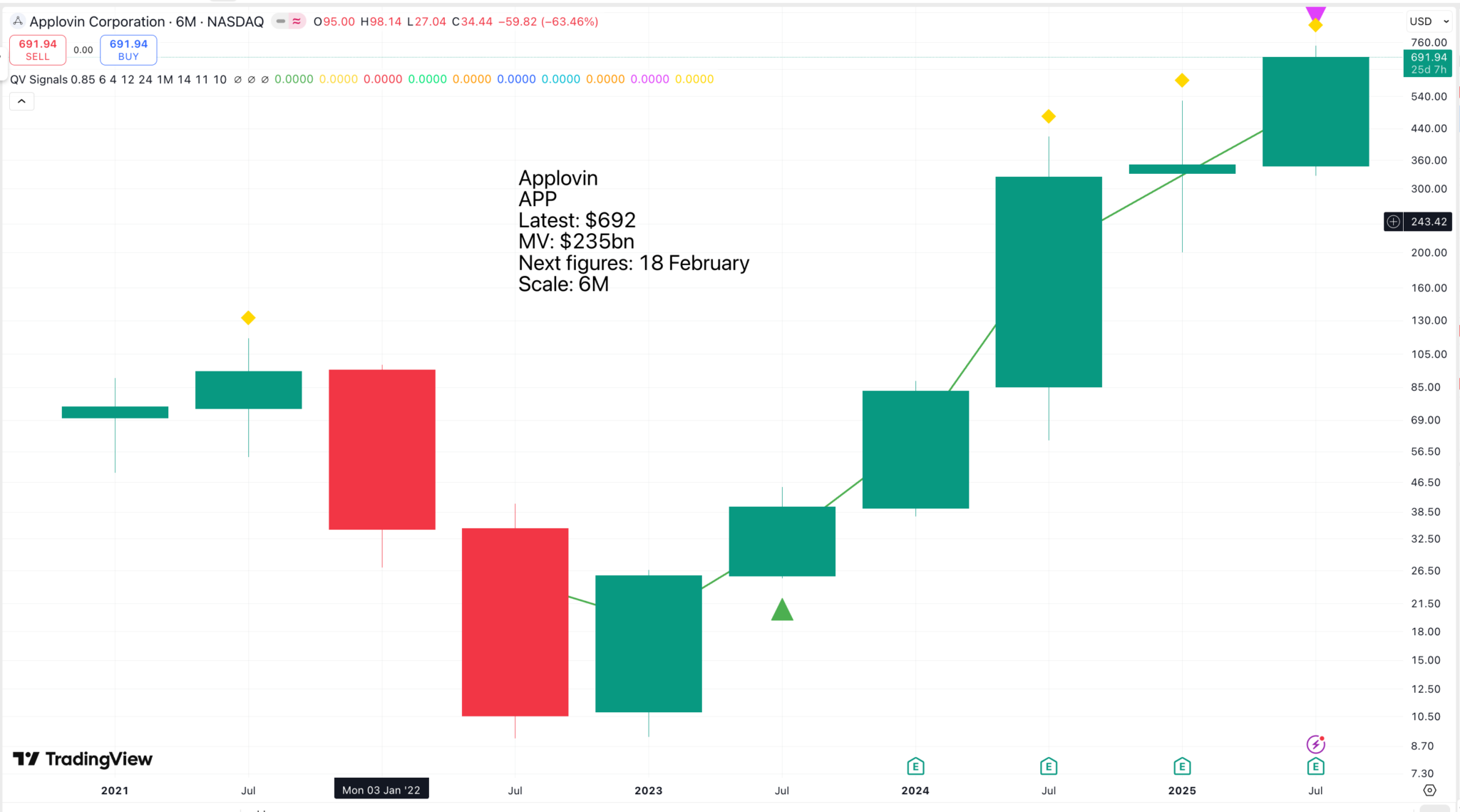Image resolution: width=1460 pixels, height=812 pixels.
Task: Click the earnings E marker at 2025
Action: click(1182, 766)
